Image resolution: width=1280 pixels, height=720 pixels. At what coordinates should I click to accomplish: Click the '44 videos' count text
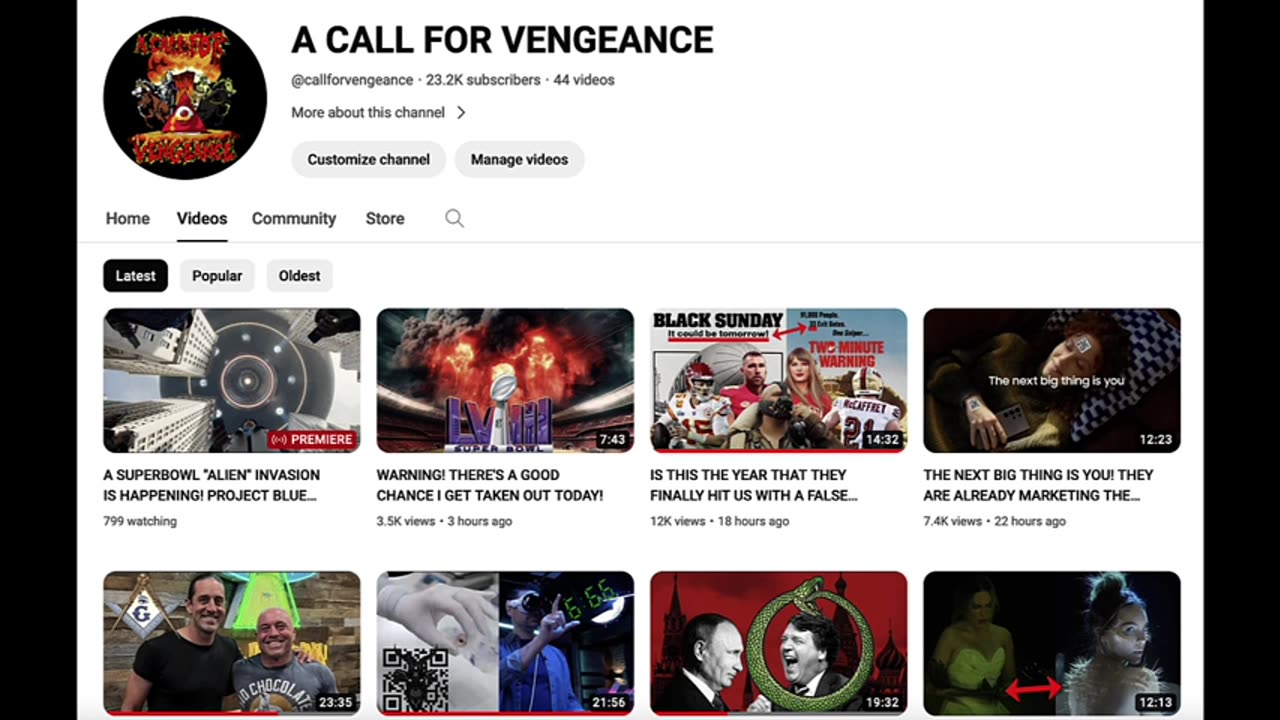click(x=584, y=80)
